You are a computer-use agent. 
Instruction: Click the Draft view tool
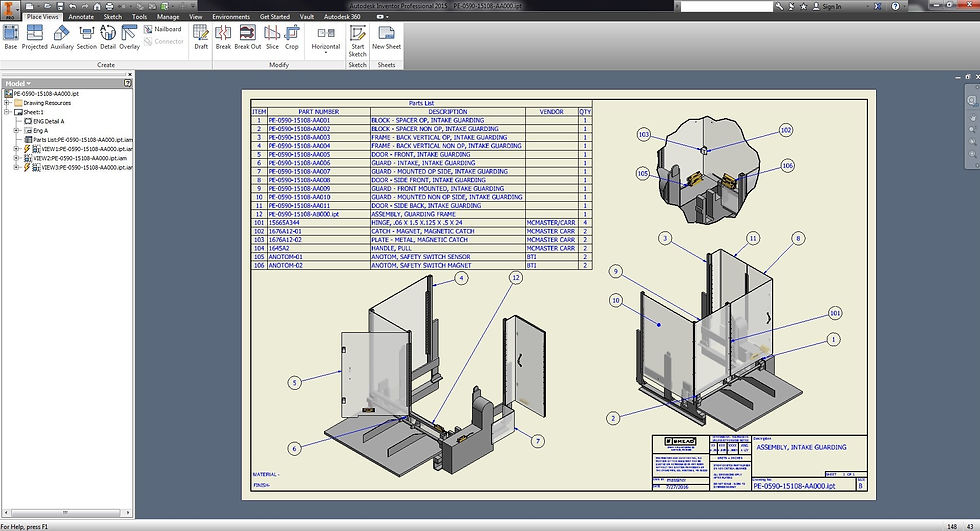tap(201, 37)
